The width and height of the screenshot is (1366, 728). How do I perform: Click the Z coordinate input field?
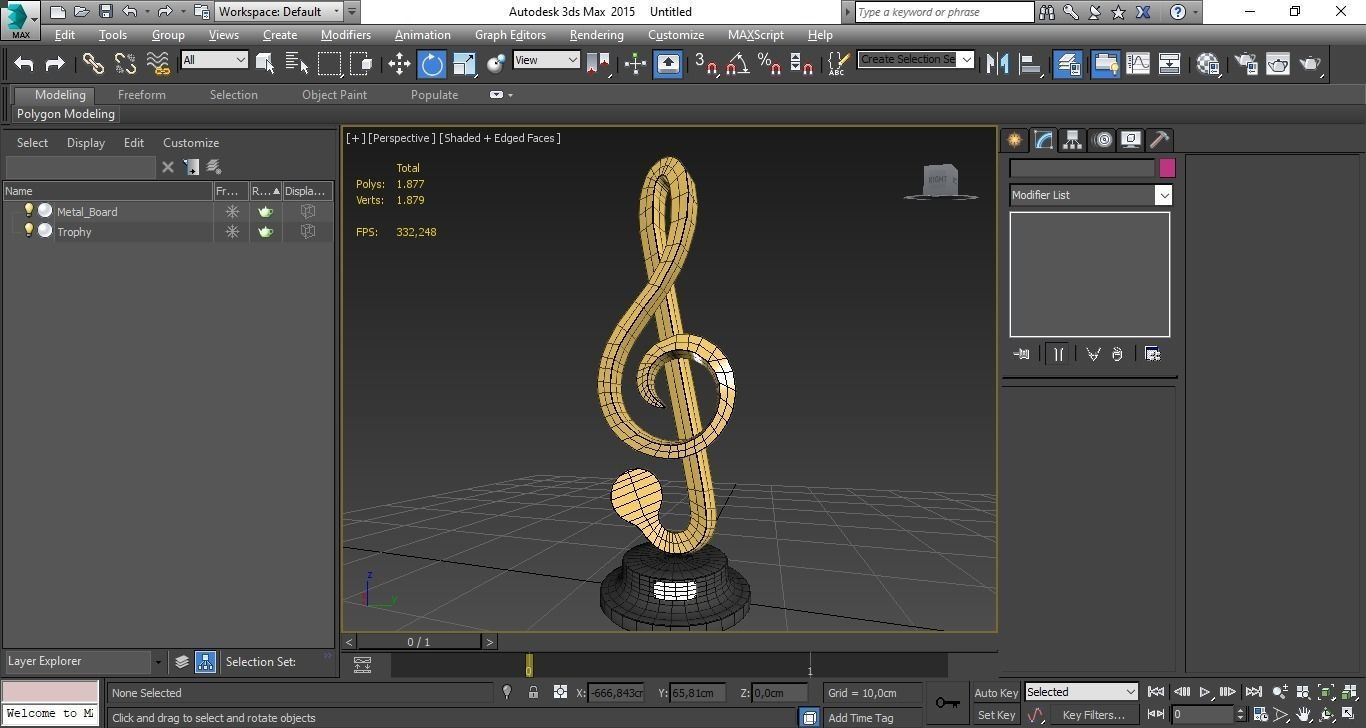coord(780,693)
